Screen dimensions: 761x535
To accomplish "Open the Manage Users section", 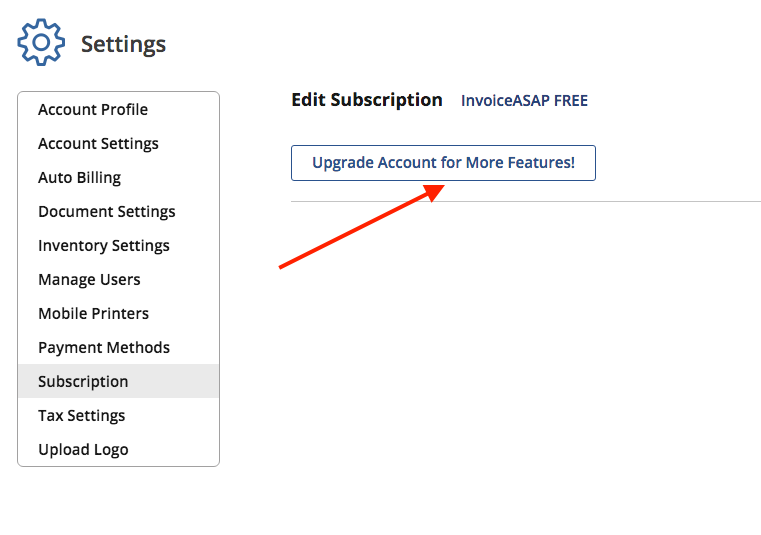I will point(89,280).
